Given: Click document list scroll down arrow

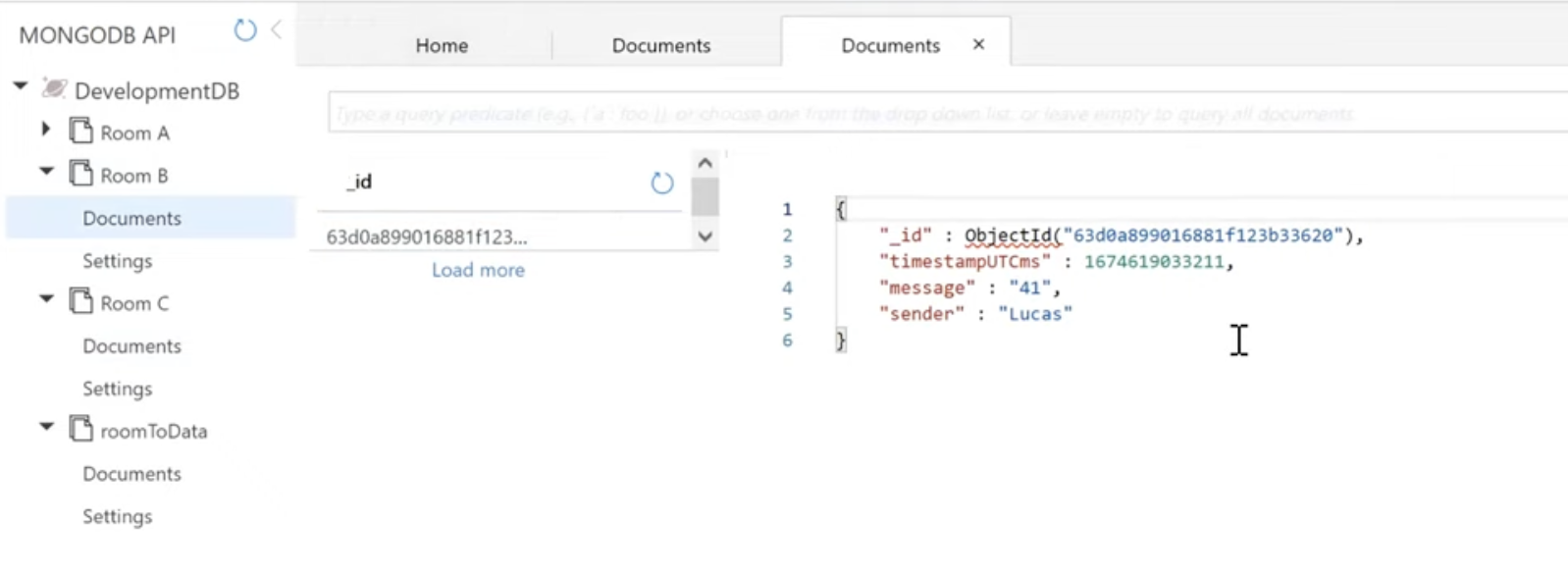Looking at the screenshot, I should pyautogui.click(x=705, y=236).
